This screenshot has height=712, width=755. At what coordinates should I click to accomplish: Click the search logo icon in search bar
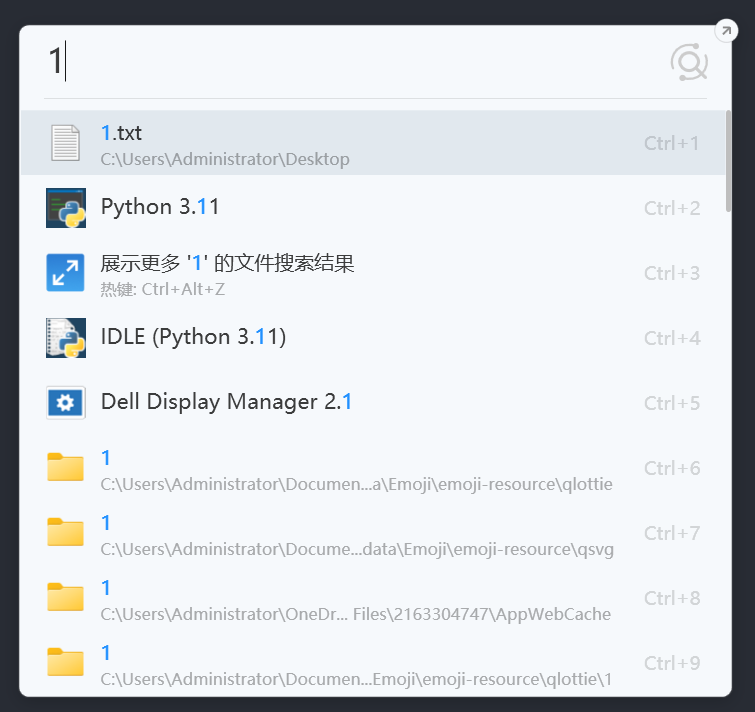pos(689,63)
